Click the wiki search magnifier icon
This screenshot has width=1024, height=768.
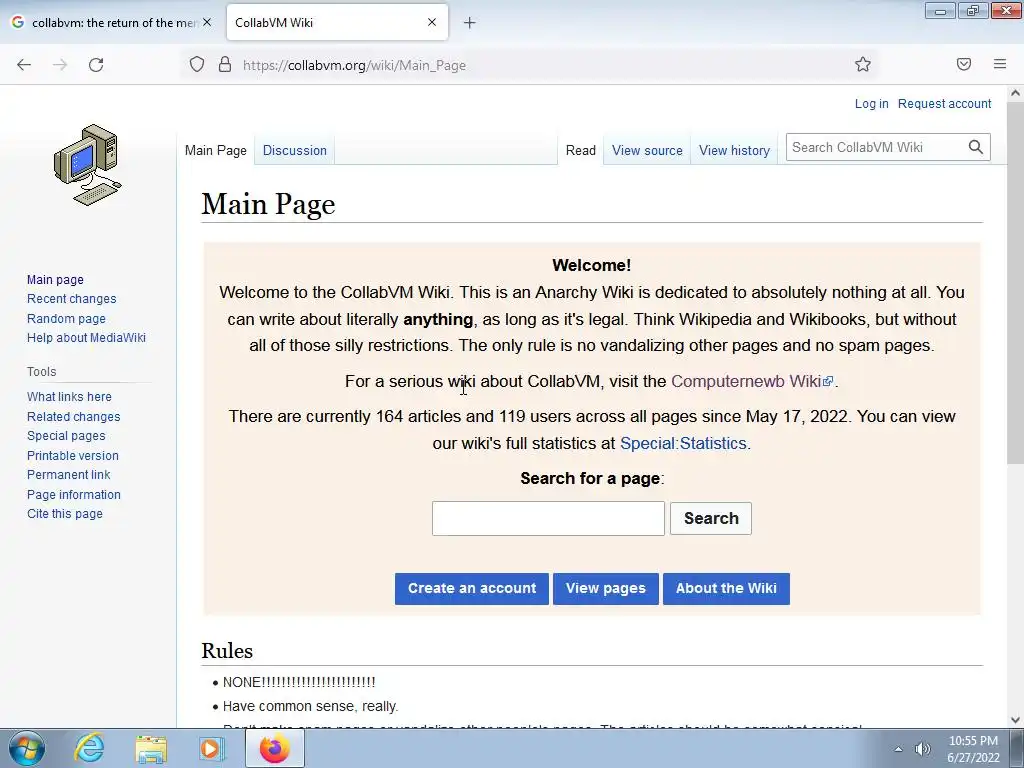coord(976,147)
